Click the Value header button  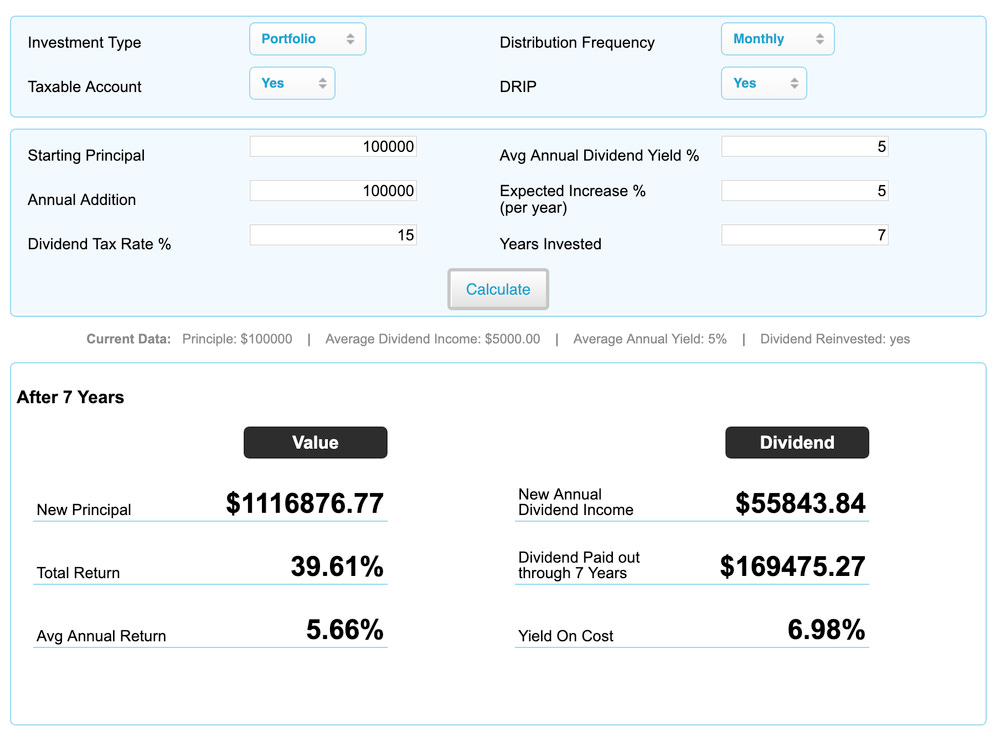[315, 443]
